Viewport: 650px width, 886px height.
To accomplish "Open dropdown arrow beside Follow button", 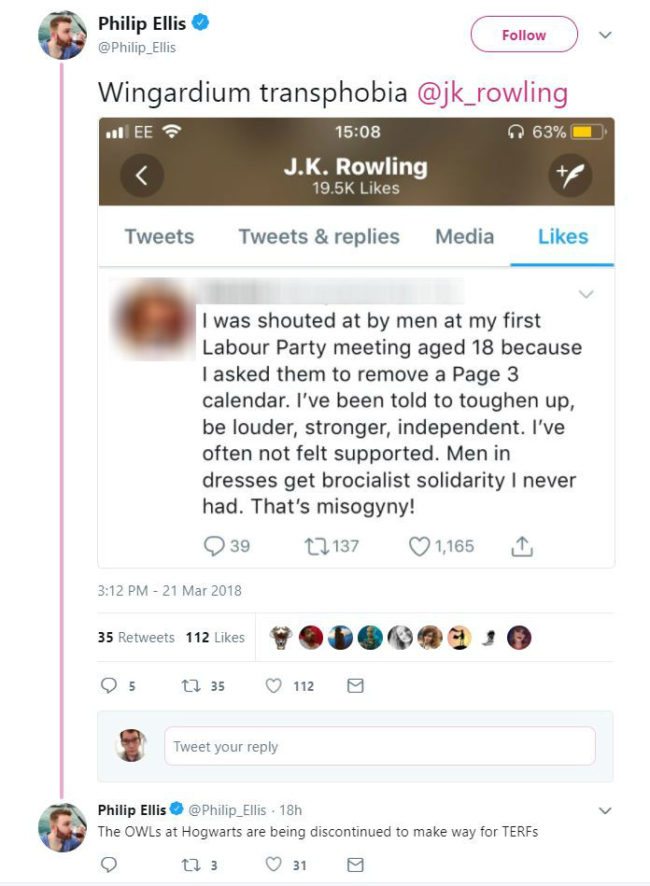I will pos(604,35).
